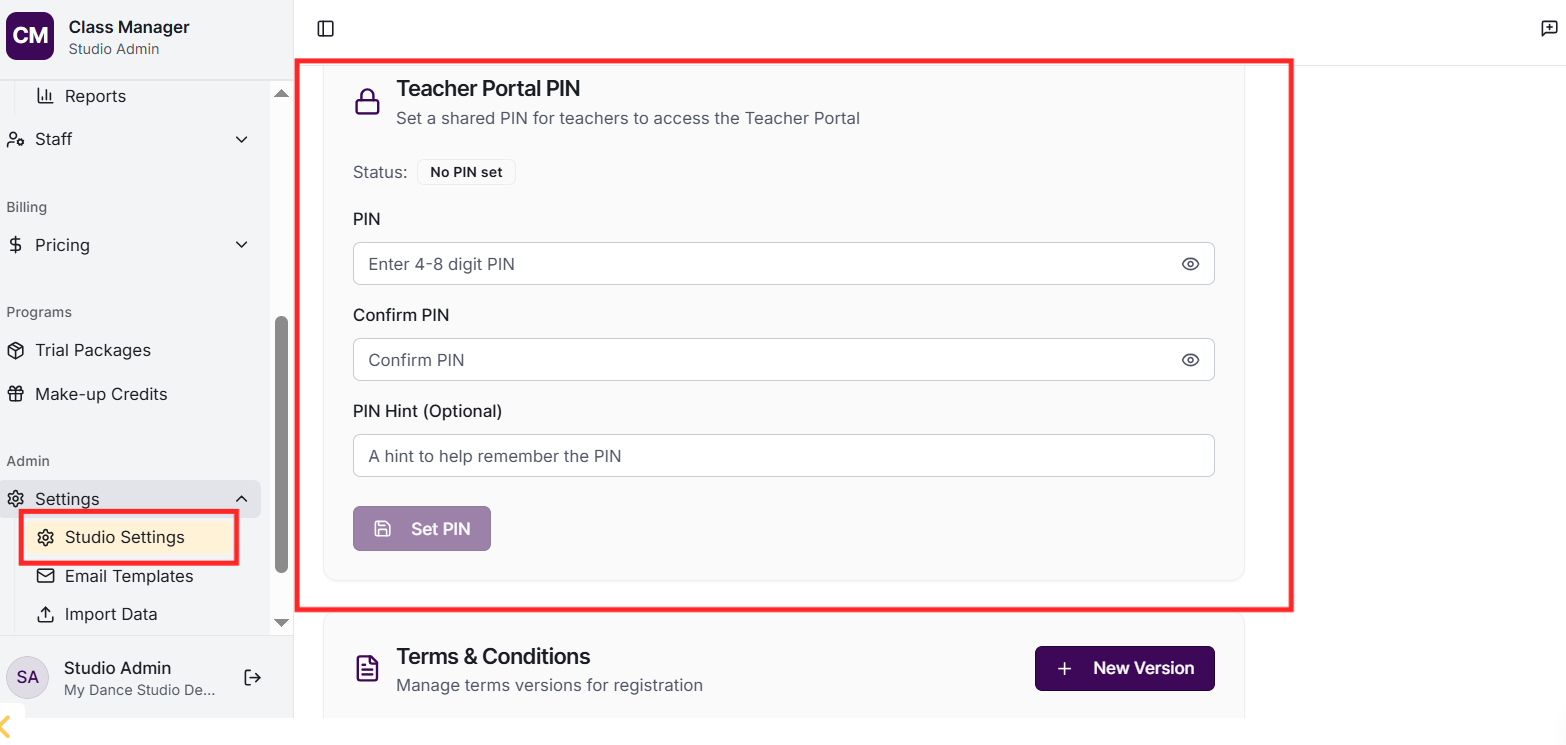Image resolution: width=1566 pixels, height=745 pixels.
Task: Open Email Templates in sidebar
Action: [x=128, y=576]
